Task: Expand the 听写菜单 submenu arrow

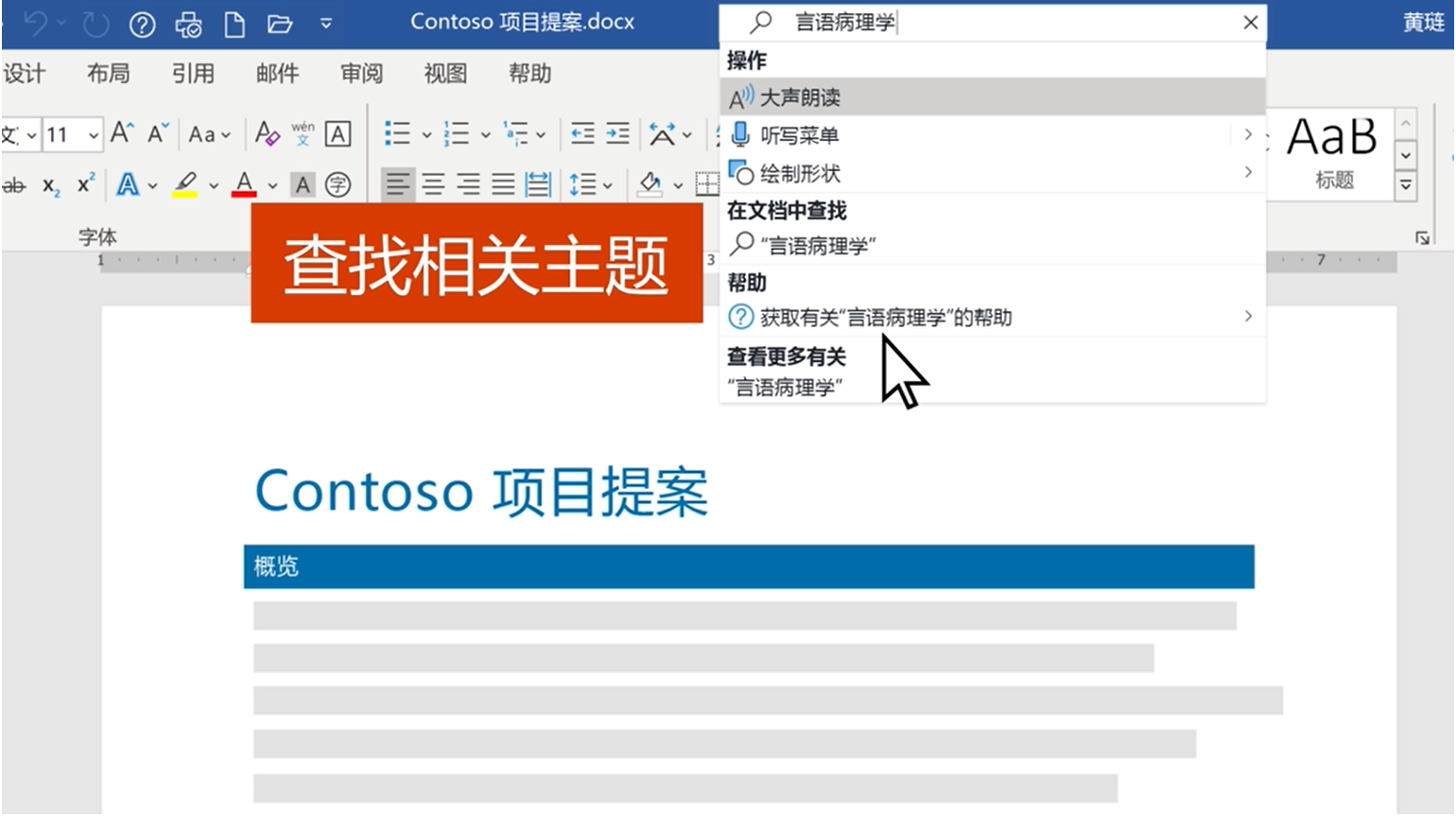Action: (x=1248, y=134)
